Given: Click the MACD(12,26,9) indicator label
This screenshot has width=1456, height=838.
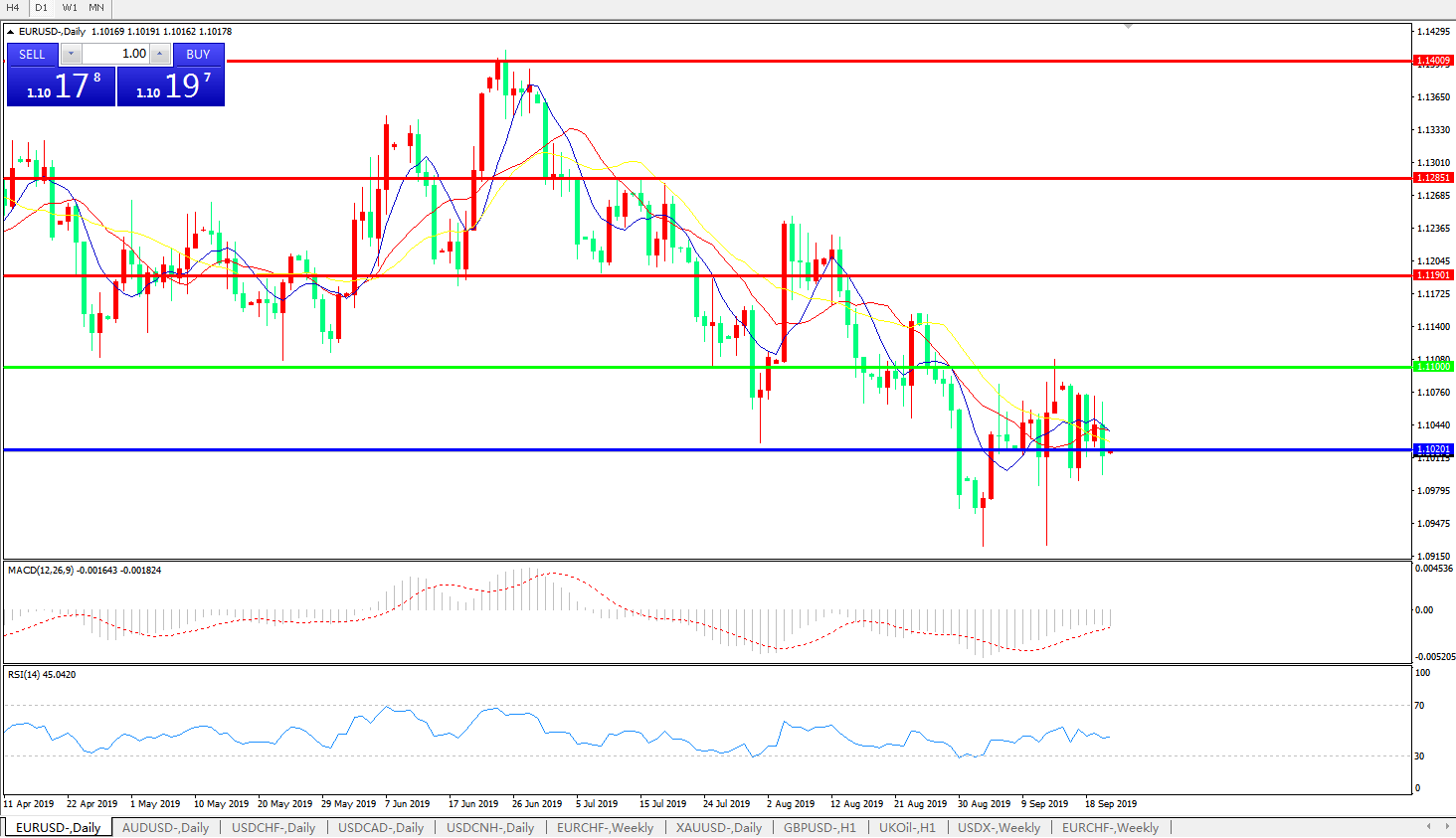Looking at the screenshot, I should click(84, 571).
